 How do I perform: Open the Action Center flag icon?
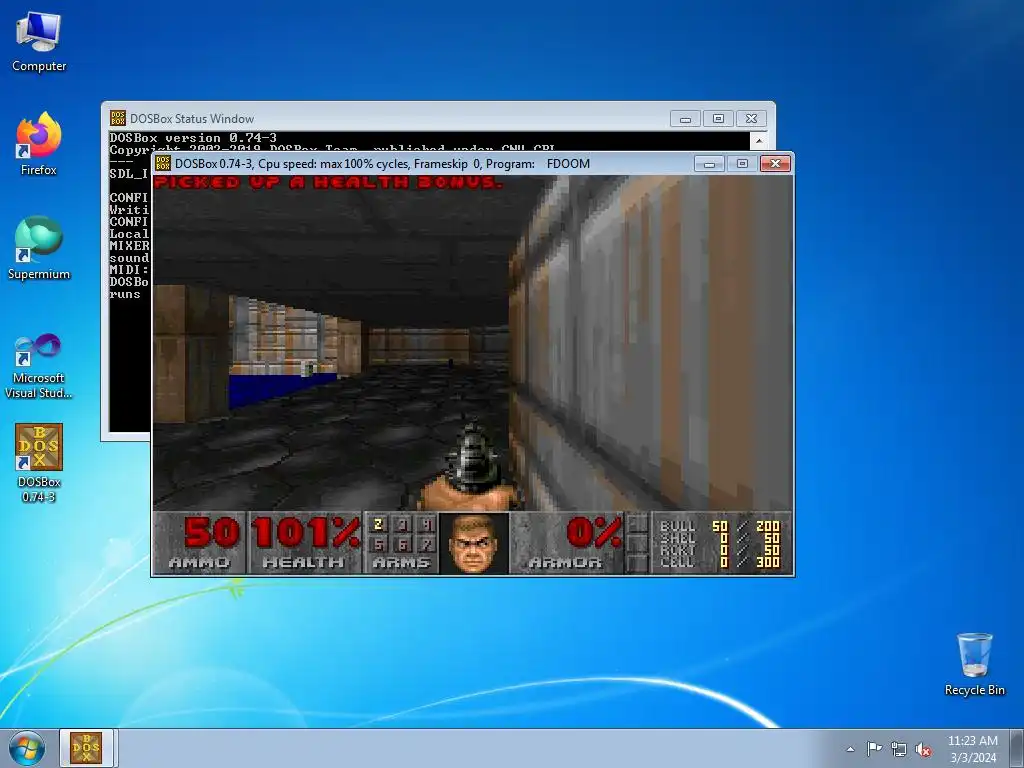click(874, 749)
